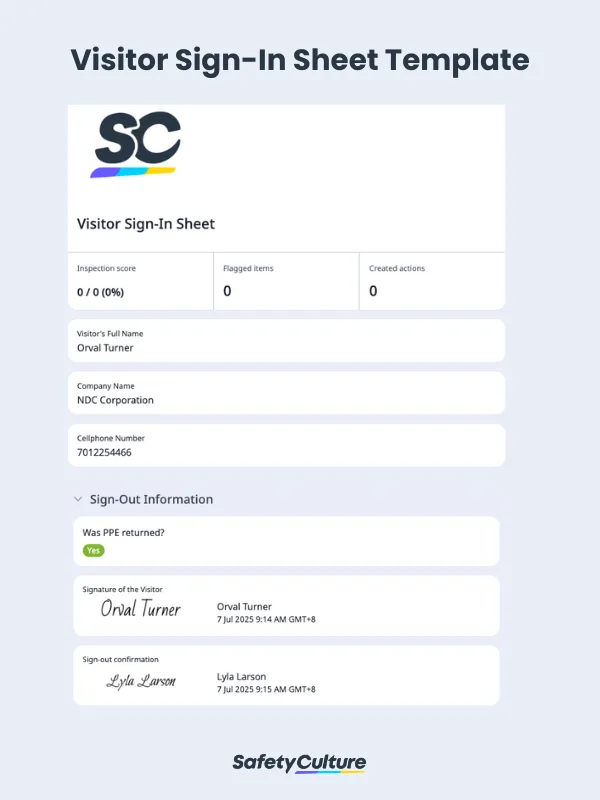Click the Orval Turner handwritten signature
Image resolution: width=600 pixels, height=800 pixels.
[x=140, y=607]
